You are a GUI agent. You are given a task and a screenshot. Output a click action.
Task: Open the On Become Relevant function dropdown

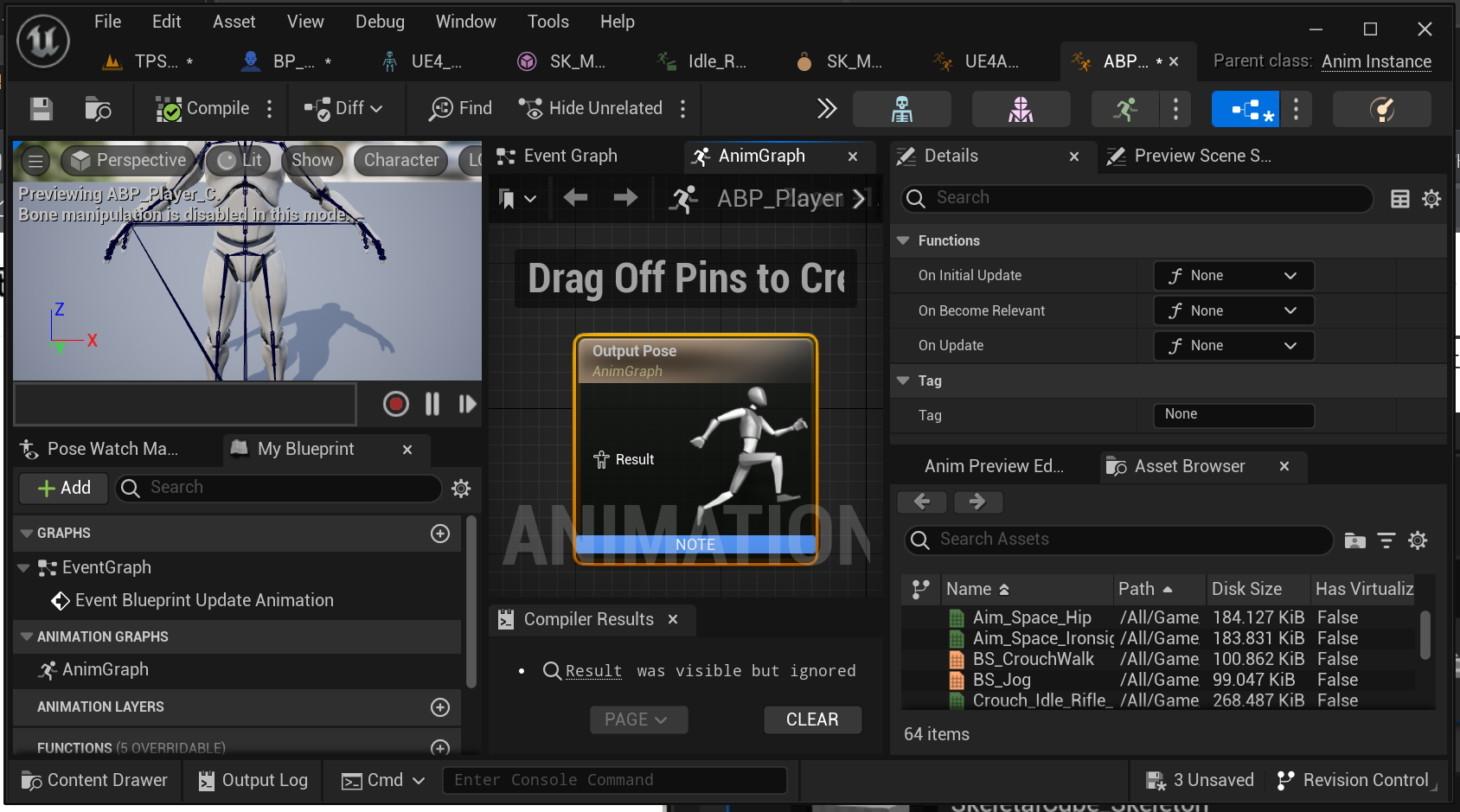pos(1233,311)
